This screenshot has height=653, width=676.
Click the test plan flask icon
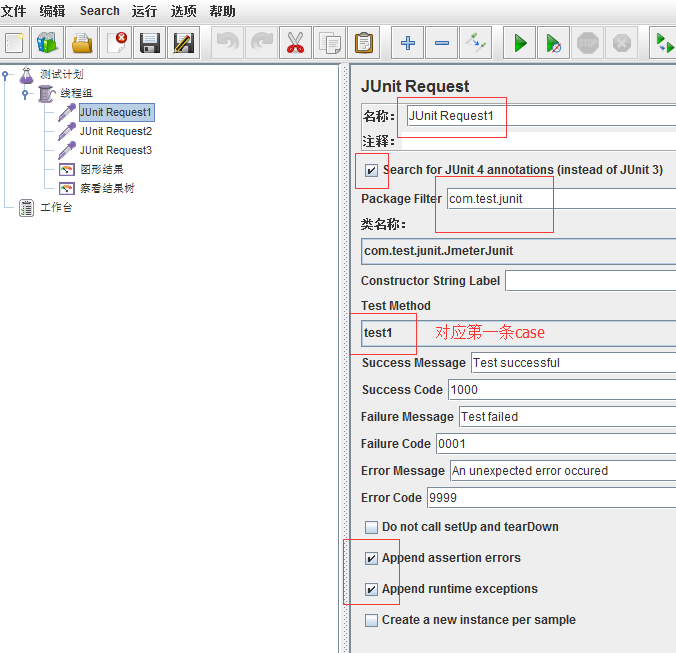(26, 75)
